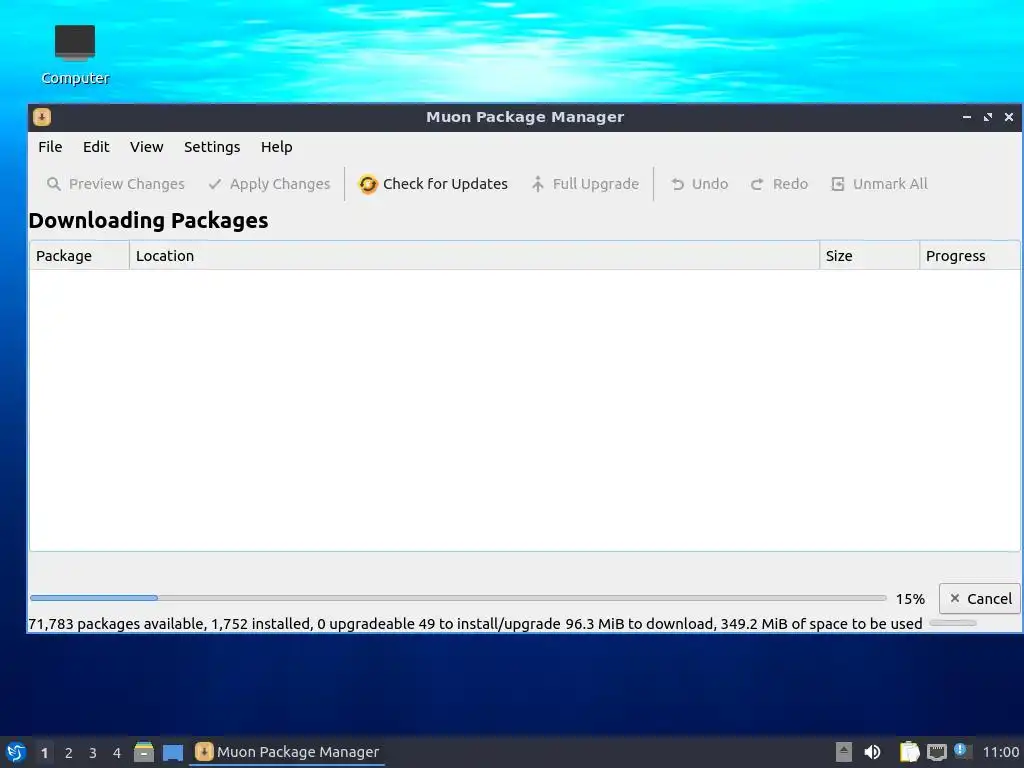Click the 15% progress label
The image size is (1024, 768).
coord(910,599)
